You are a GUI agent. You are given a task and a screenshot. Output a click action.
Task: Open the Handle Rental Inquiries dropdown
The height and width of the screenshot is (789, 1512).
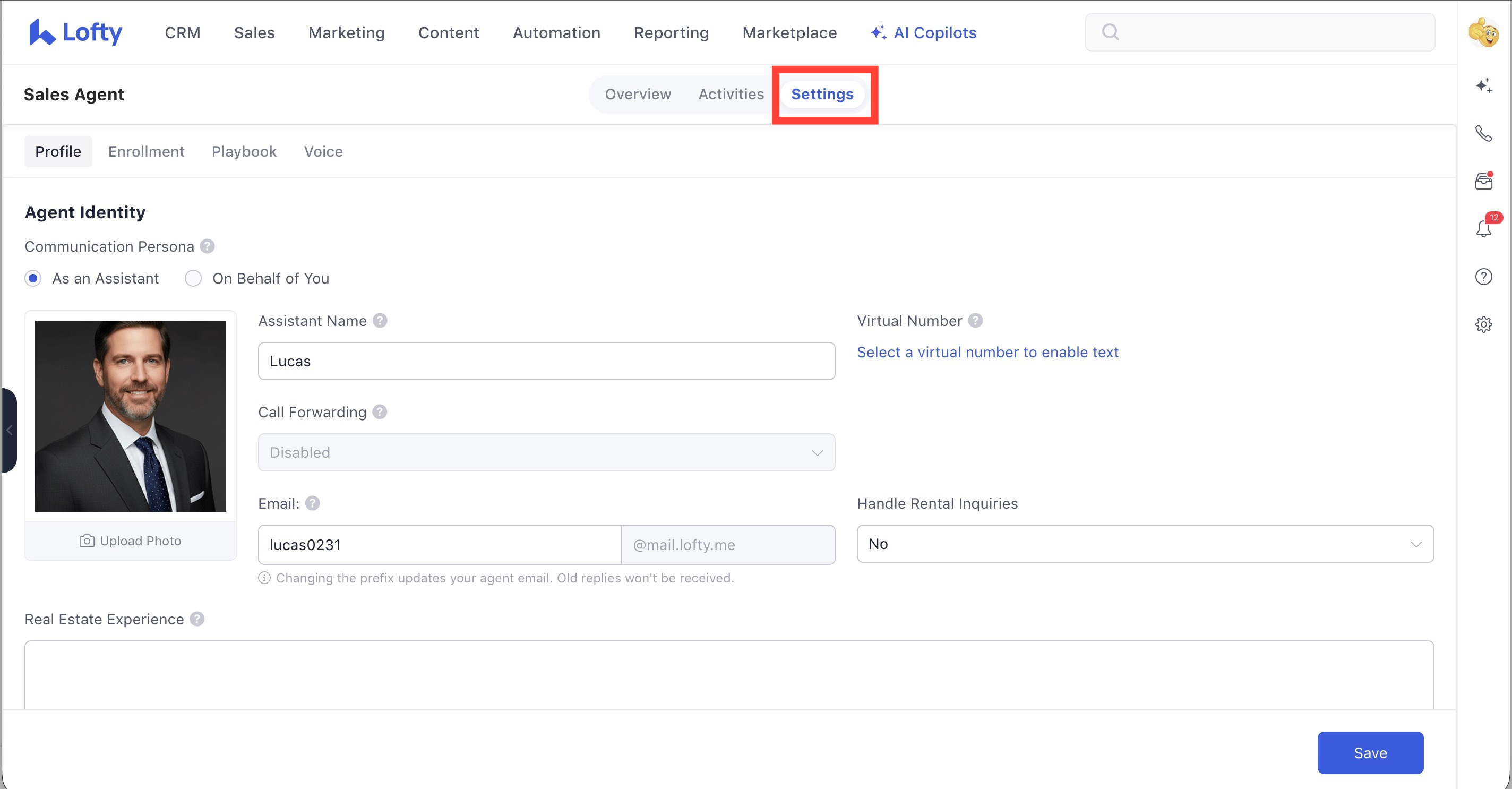click(1145, 544)
